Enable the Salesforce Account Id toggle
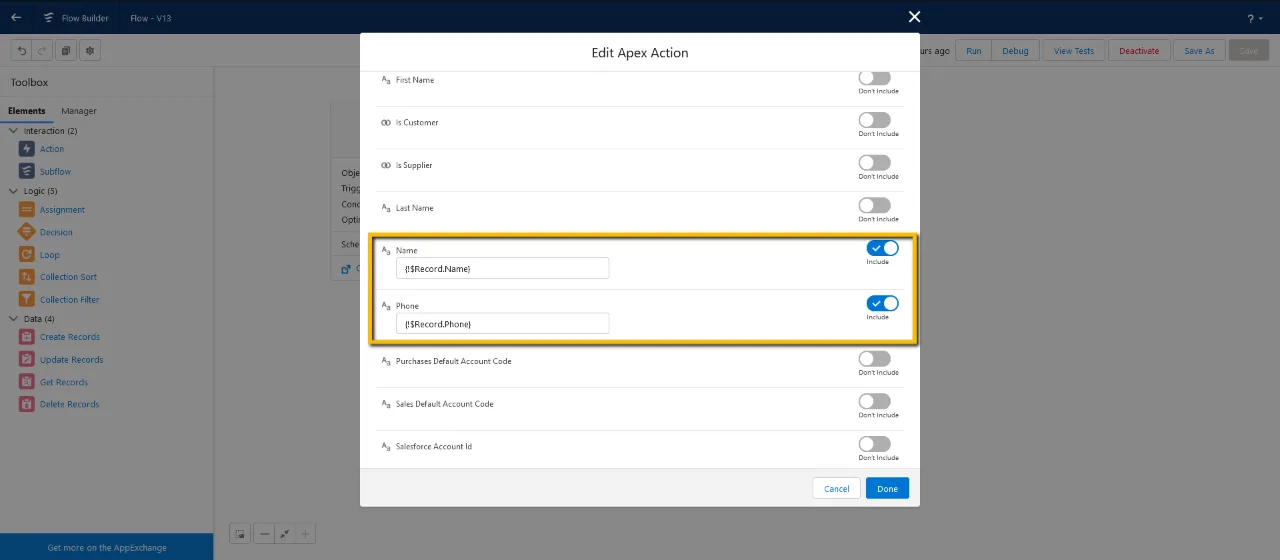 tap(874, 444)
